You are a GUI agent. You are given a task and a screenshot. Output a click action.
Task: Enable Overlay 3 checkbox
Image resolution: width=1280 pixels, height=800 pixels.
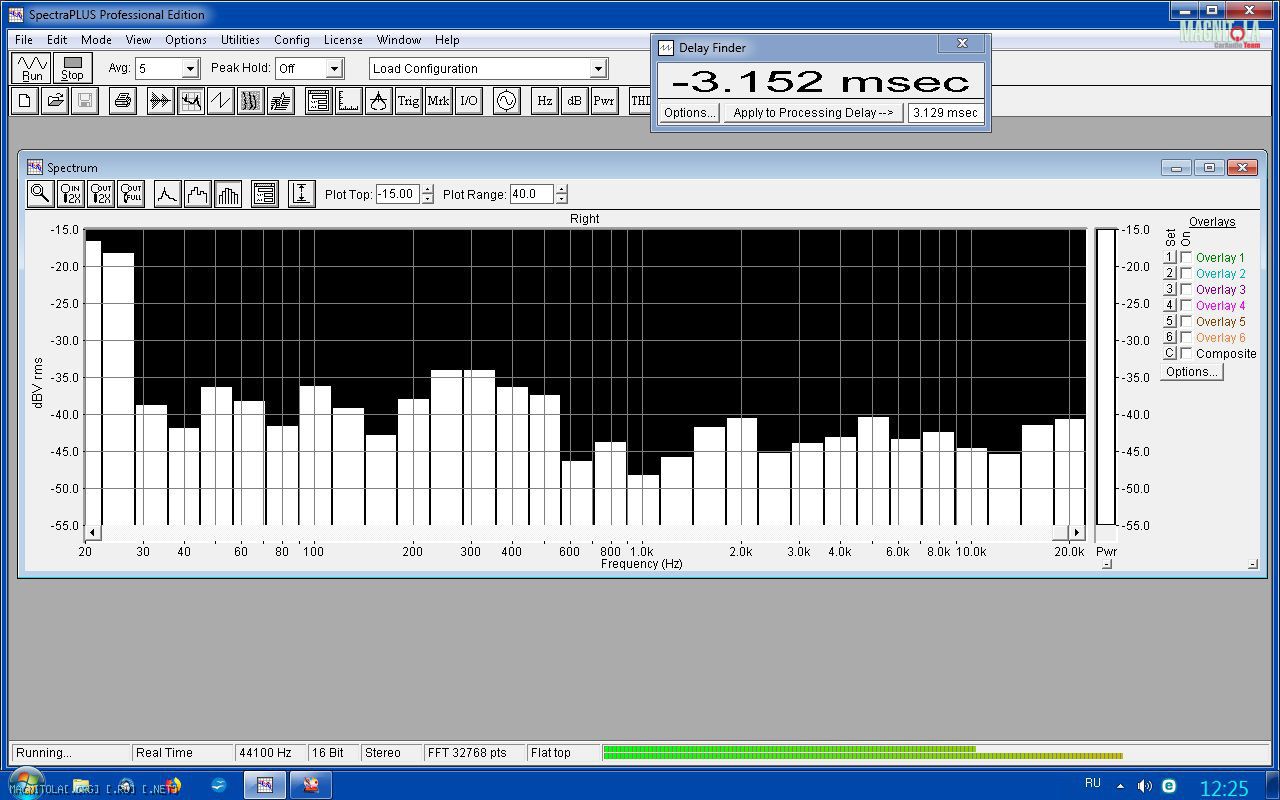pyautogui.click(x=1186, y=290)
